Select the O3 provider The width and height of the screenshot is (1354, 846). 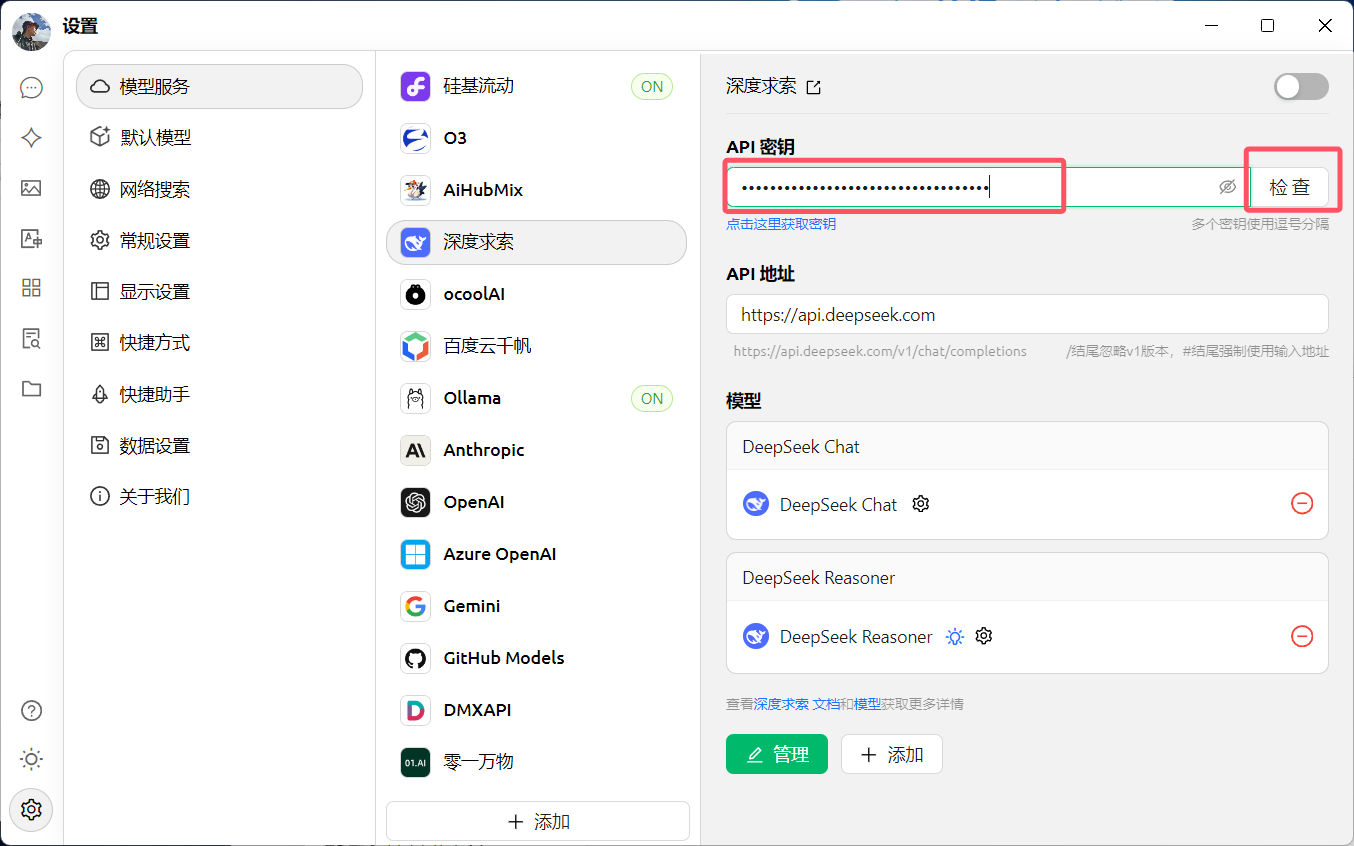click(537, 138)
